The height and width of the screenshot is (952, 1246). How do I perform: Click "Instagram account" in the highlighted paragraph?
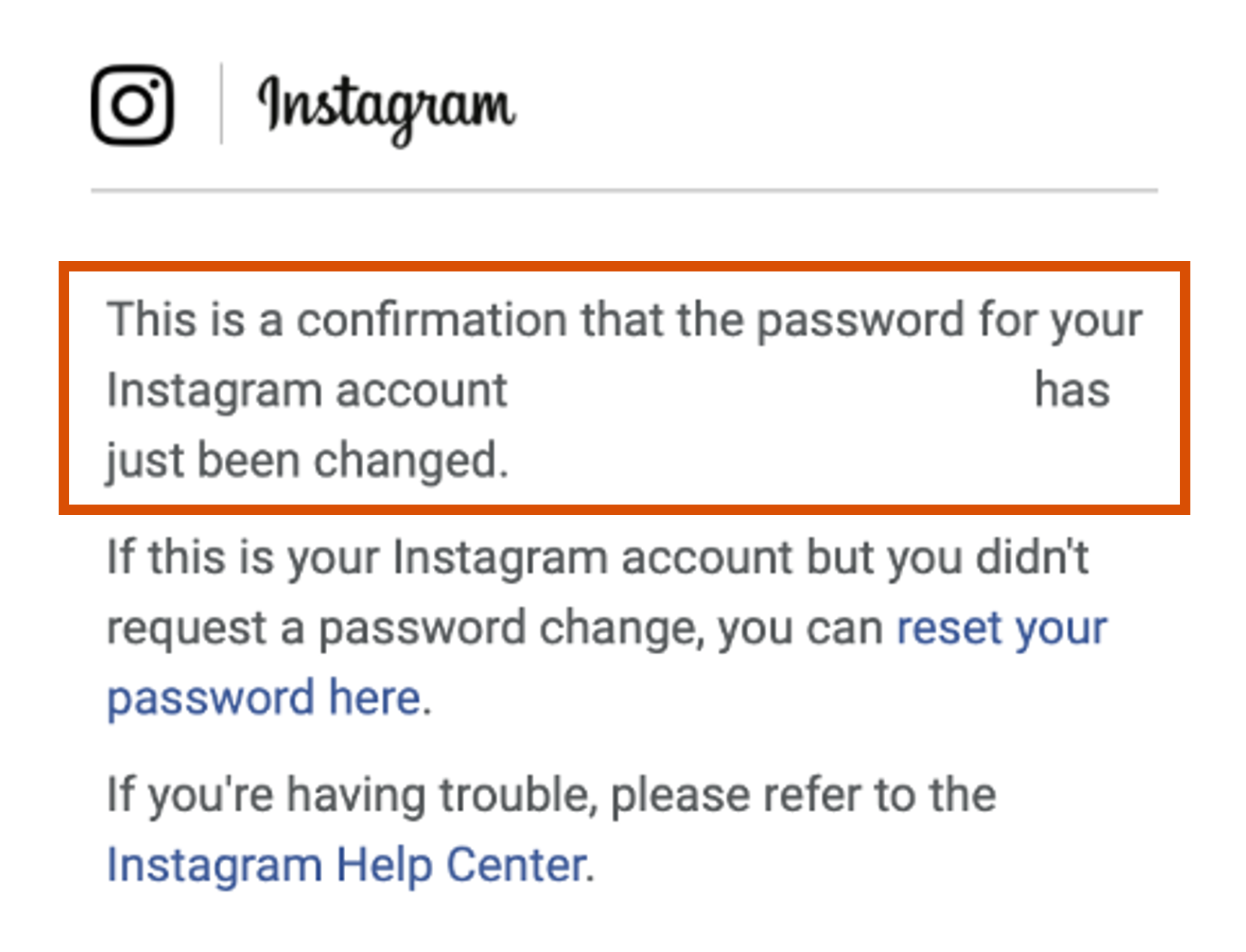pyautogui.click(x=307, y=391)
